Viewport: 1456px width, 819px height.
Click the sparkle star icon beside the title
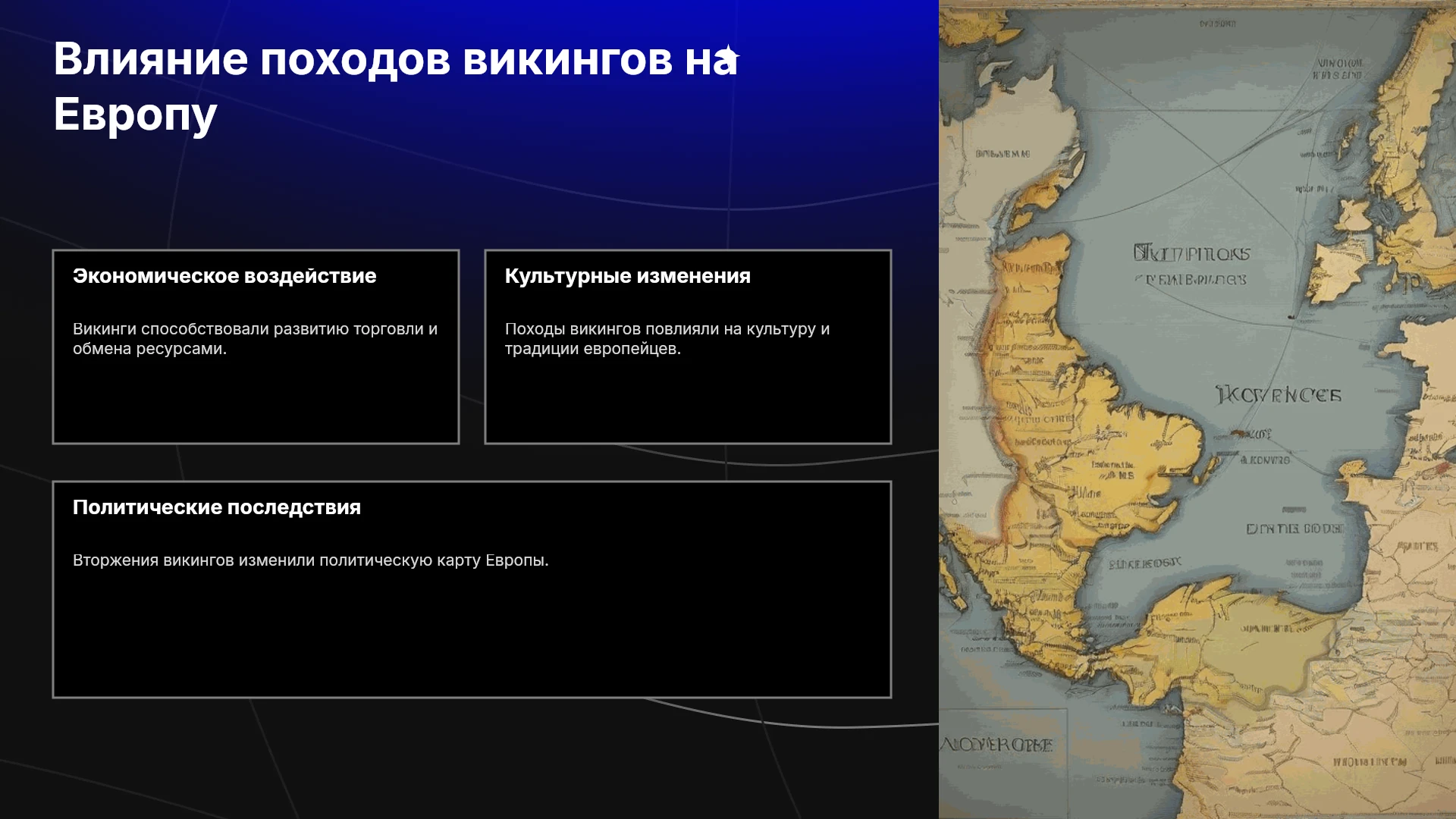(729, 55)
